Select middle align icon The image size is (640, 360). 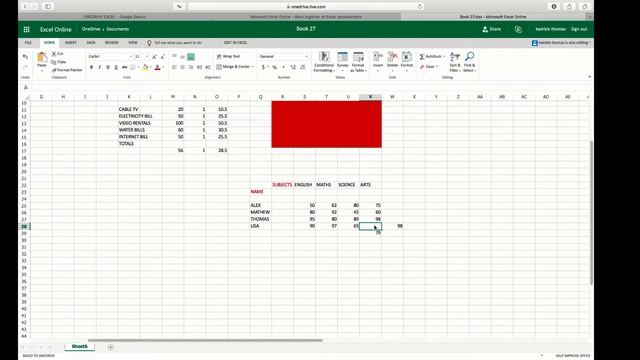click(x=182, y=57)
